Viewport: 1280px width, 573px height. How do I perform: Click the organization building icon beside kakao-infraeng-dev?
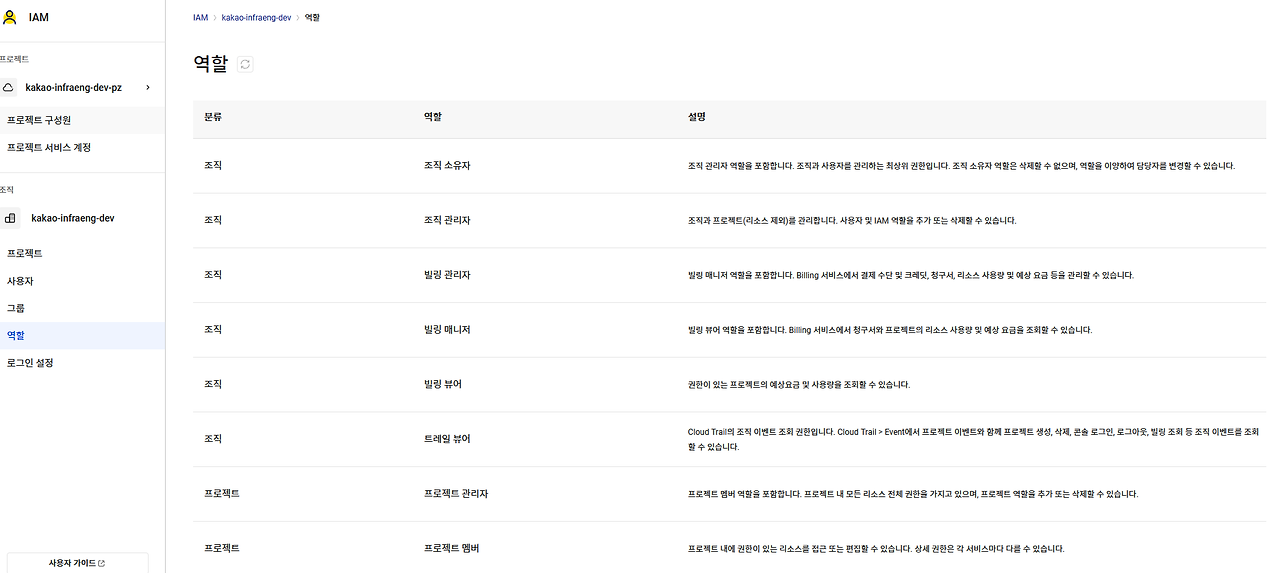click(10, 218)
